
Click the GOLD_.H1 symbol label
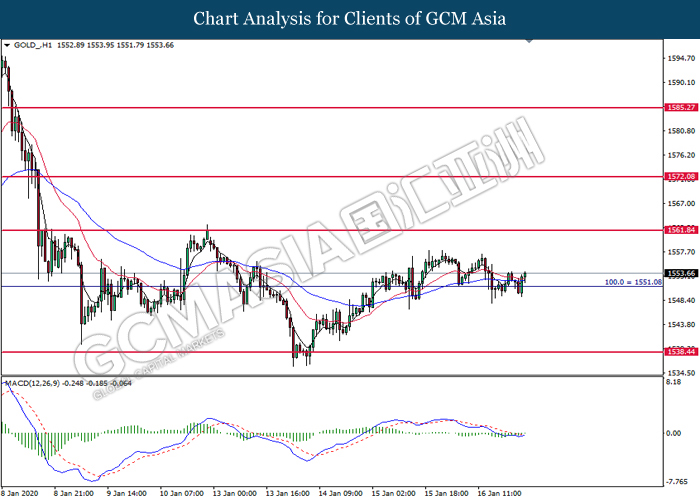point(33,45)
